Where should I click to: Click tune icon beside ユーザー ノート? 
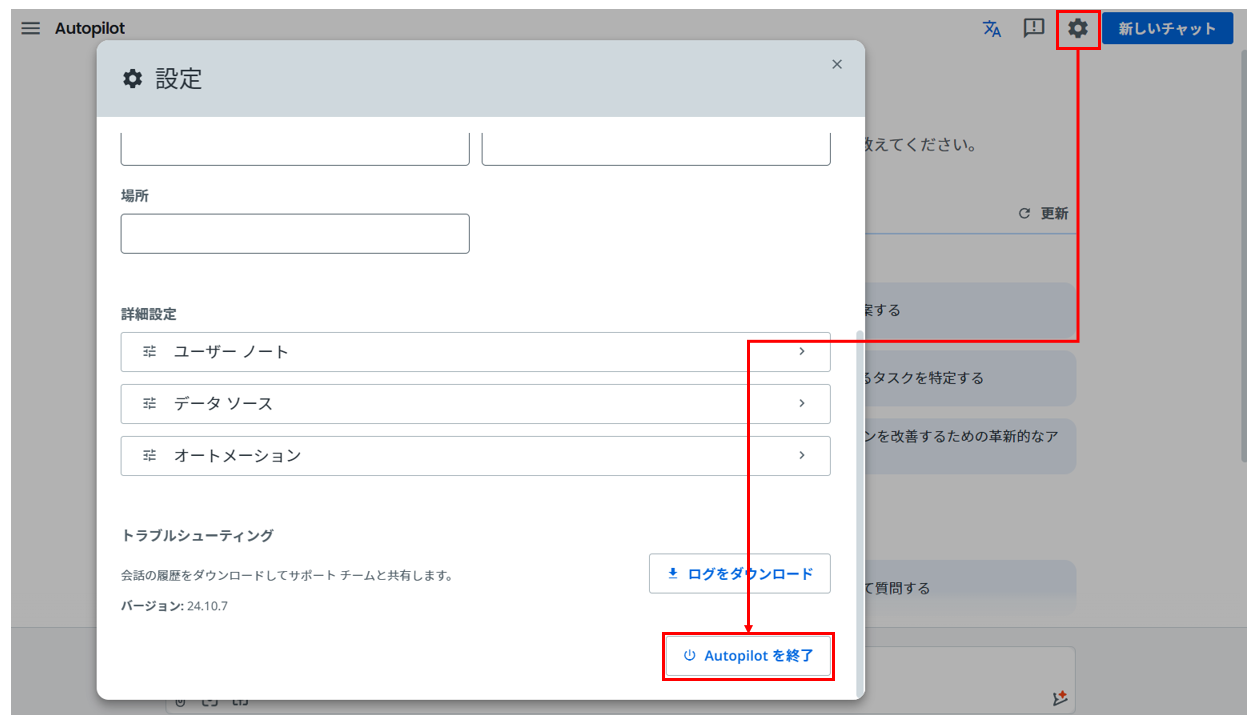(150, 352)
